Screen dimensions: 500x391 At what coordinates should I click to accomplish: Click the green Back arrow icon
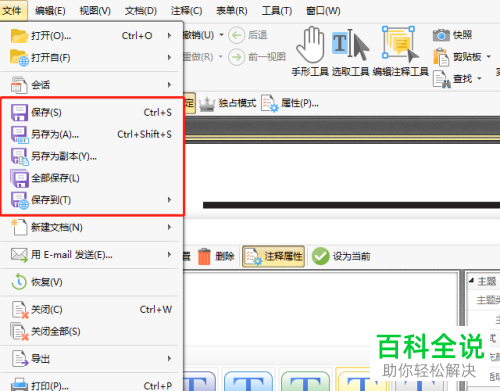(237, 35)
